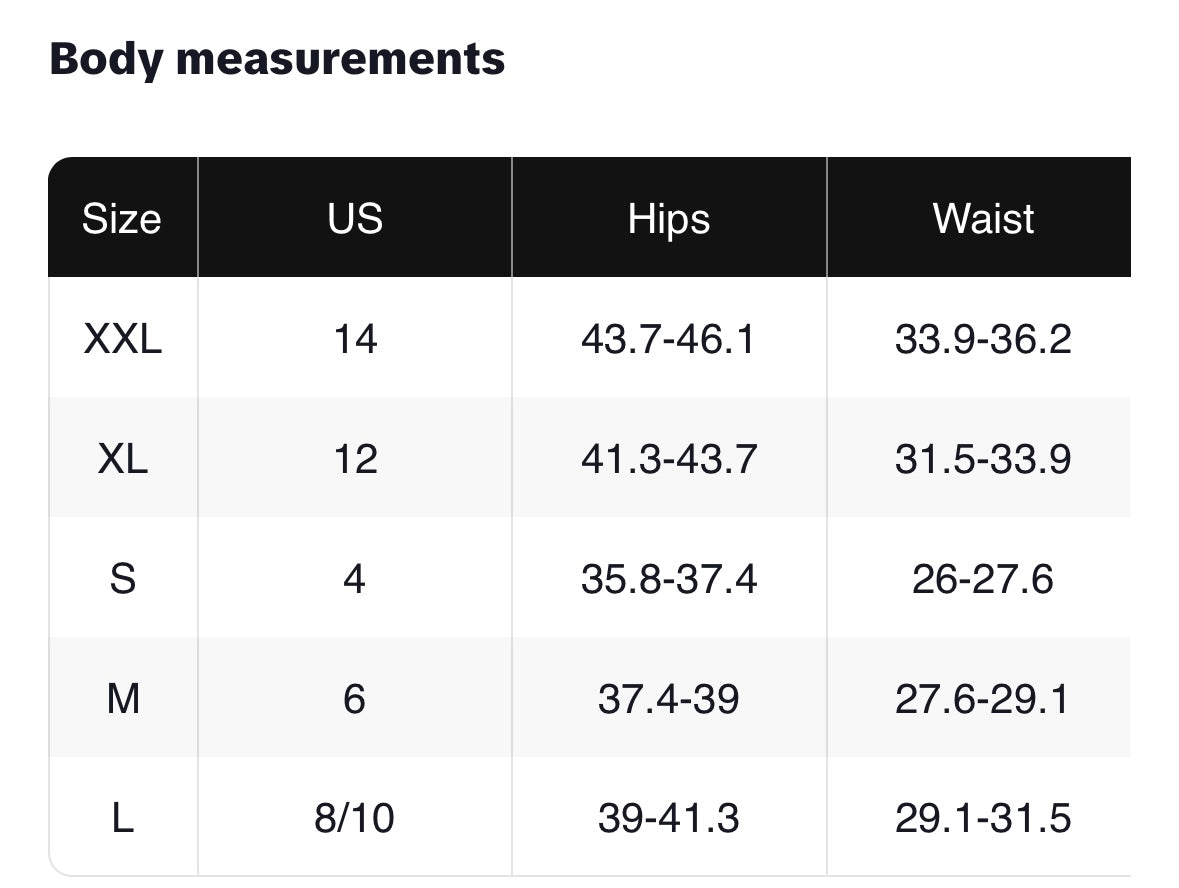Click the Hips column header

point(669,218)
